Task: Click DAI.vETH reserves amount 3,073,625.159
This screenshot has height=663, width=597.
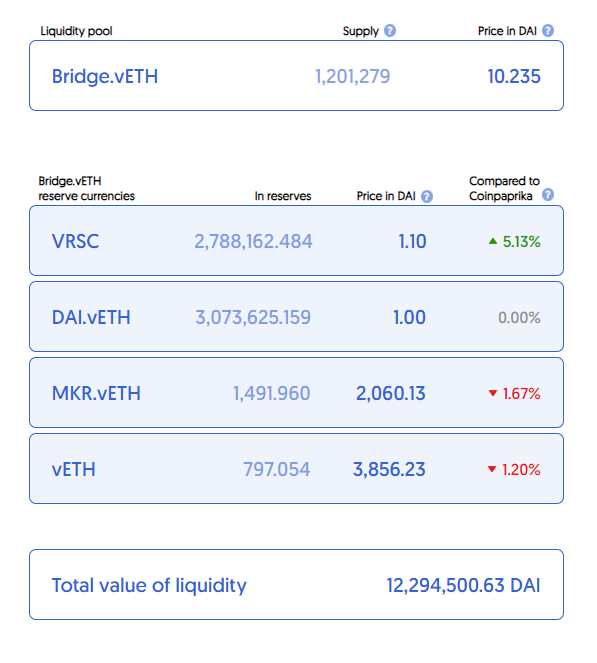Action: pyautogui.click(x=253, y=317)
